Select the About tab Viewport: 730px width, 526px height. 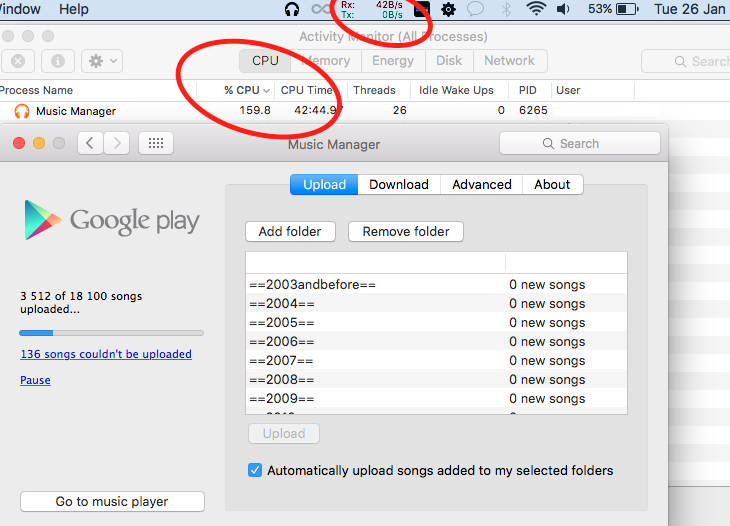(x=552, y=185)
